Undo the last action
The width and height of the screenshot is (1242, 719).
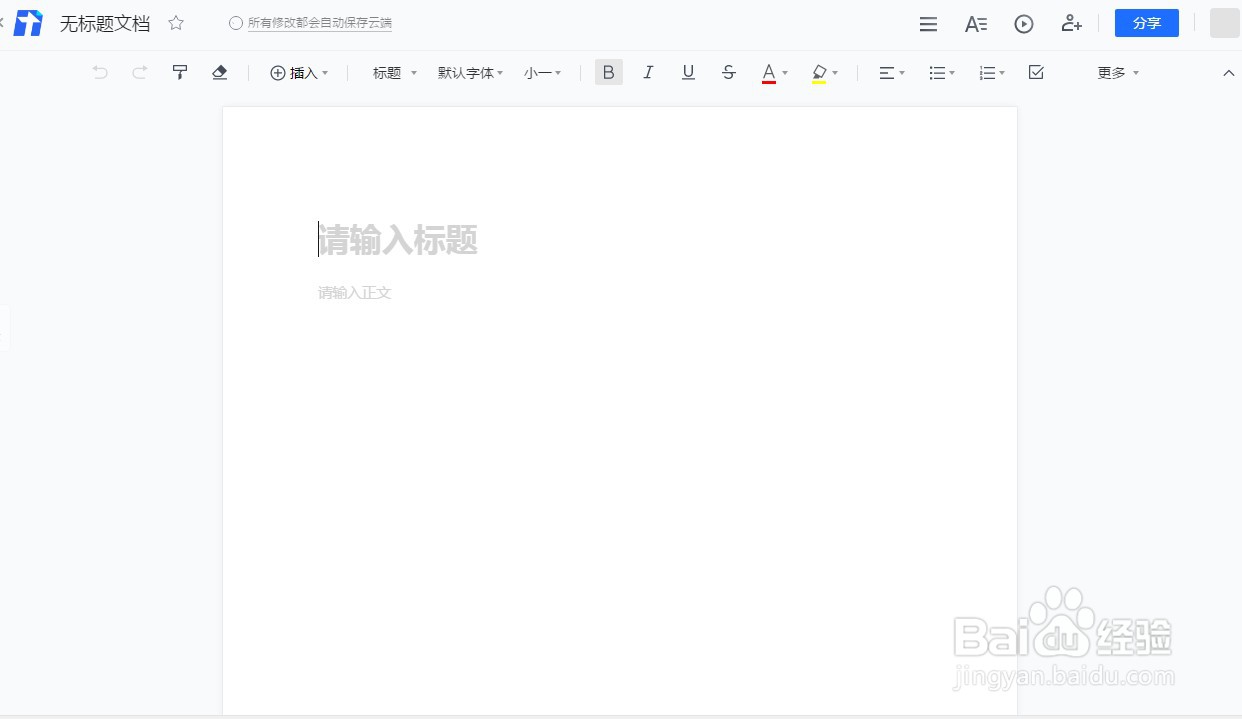point(100,72)
